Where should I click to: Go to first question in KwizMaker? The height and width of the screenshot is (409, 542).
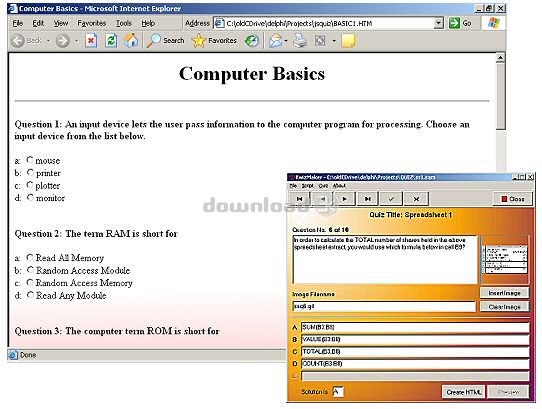coord(299,199)
